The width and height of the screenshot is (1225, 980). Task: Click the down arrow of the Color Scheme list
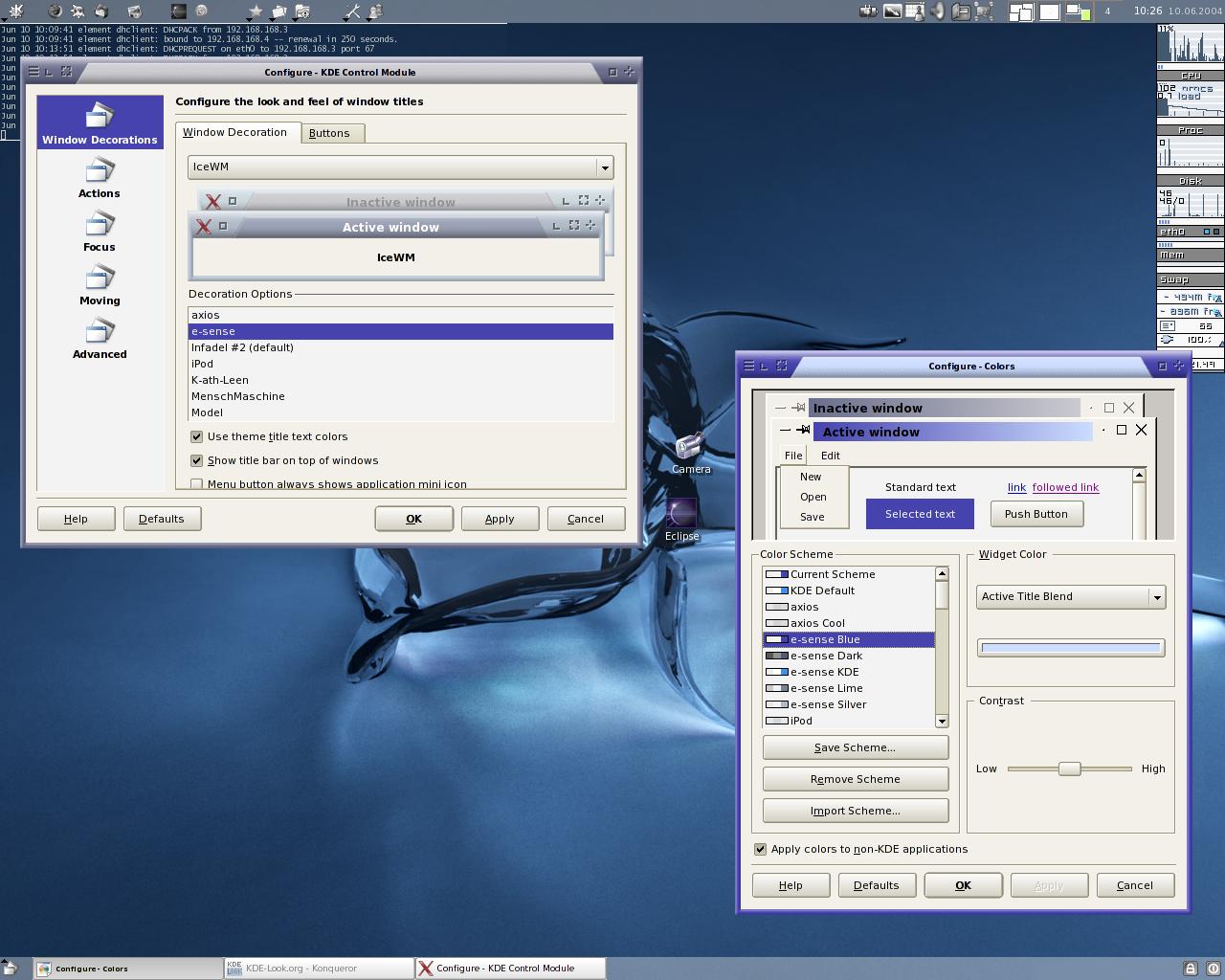coord(942,721)
